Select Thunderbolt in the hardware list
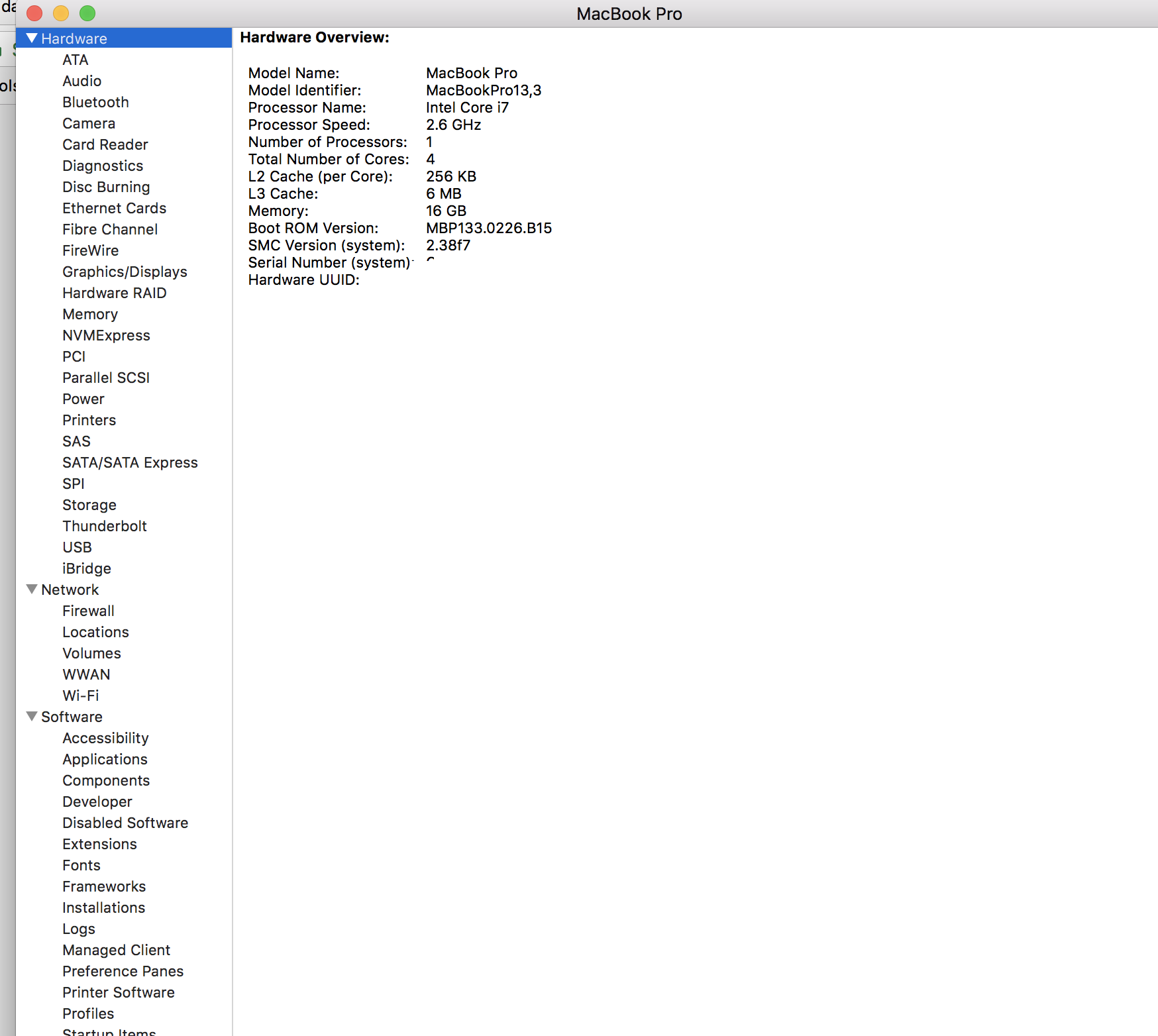Screen dimensions: 1158x1036 (105, 526)
